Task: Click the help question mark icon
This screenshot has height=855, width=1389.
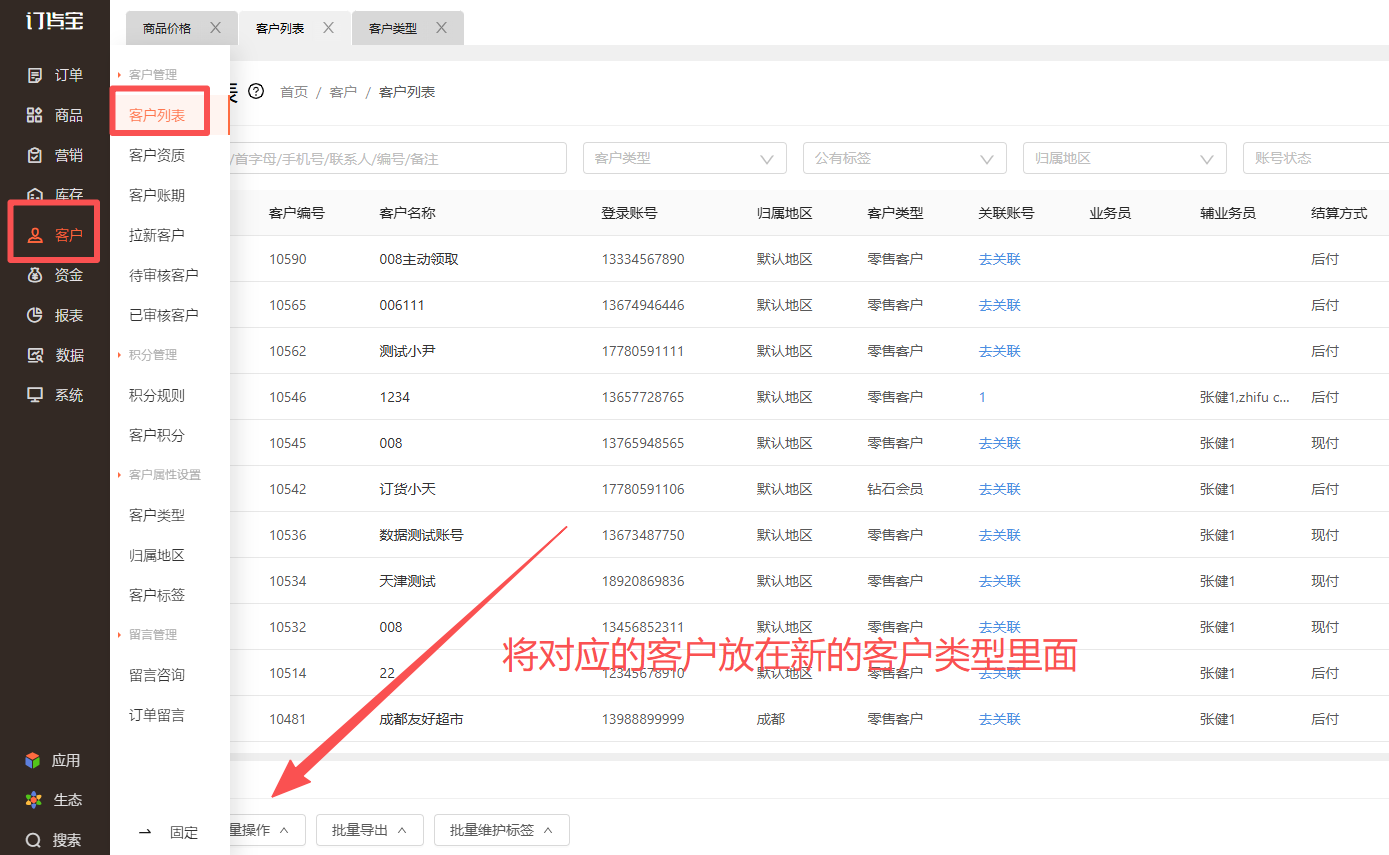Action: [256, 91]
